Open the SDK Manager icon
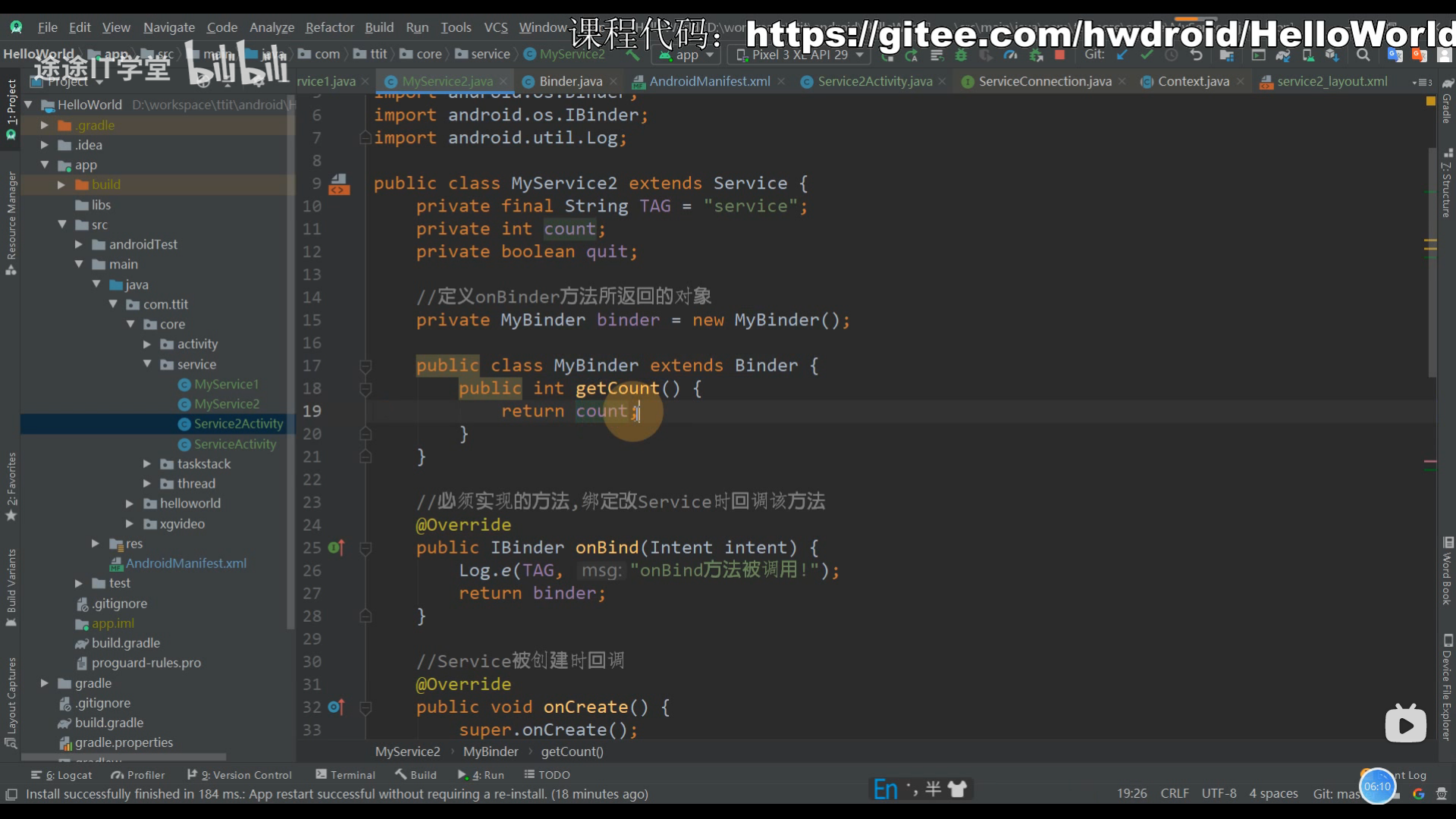 pyautogui.click(x=1332, y=55)
